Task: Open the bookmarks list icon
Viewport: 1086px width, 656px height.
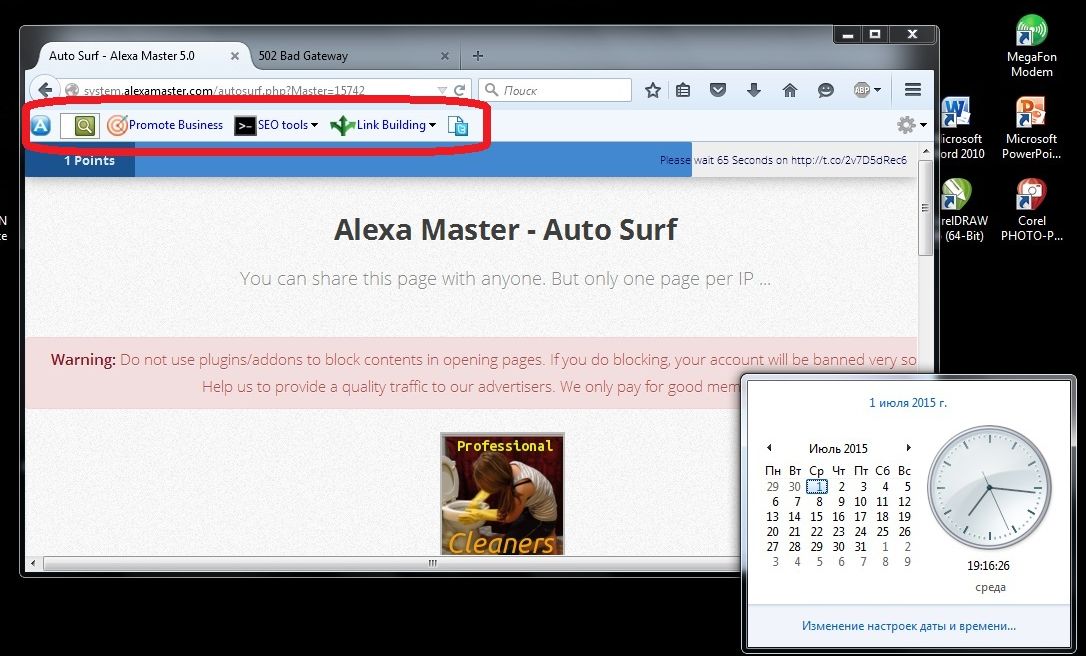Action: [683, 90]
